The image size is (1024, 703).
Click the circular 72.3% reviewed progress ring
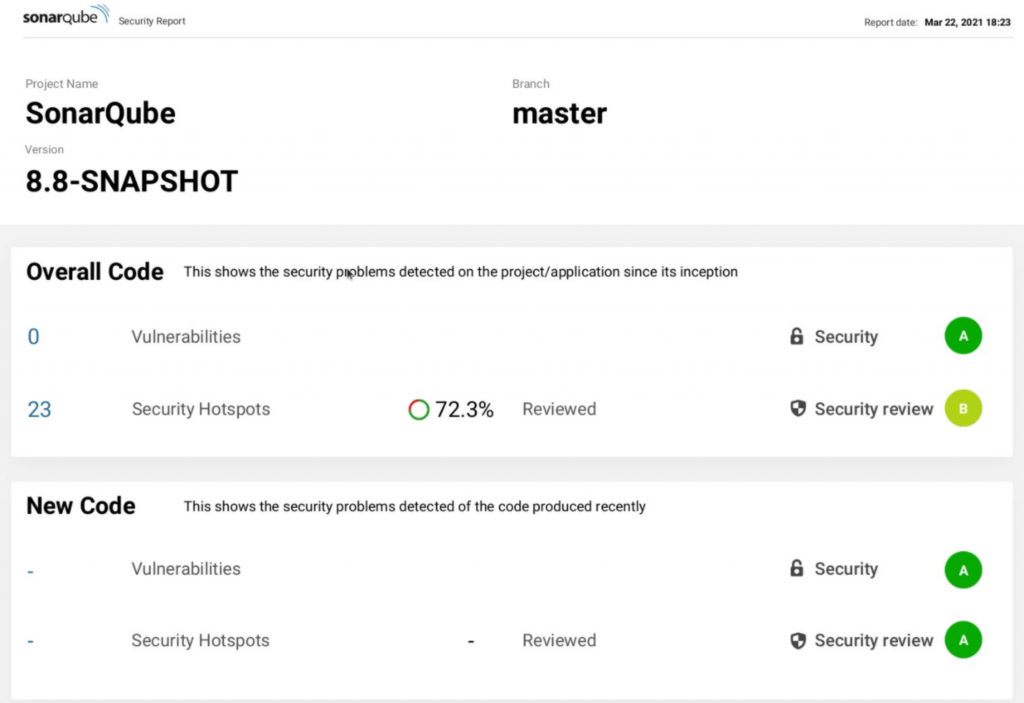(x=419, y=409)
